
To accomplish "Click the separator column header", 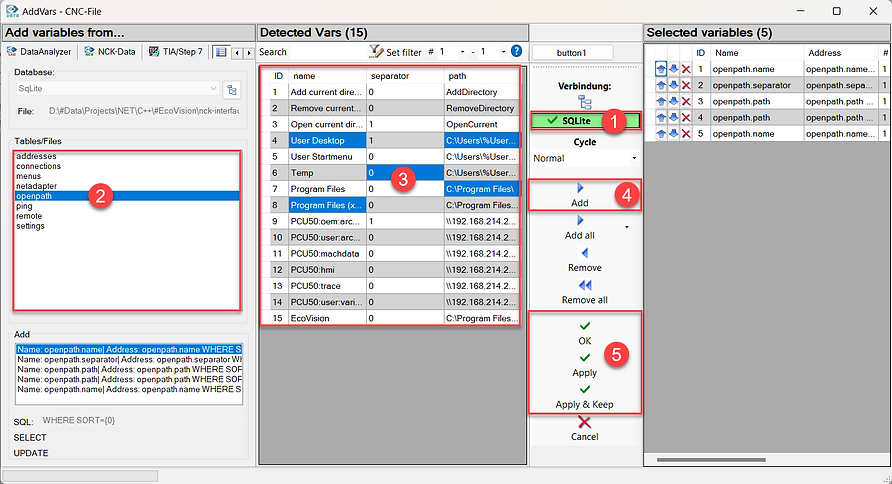I will 405,76.
